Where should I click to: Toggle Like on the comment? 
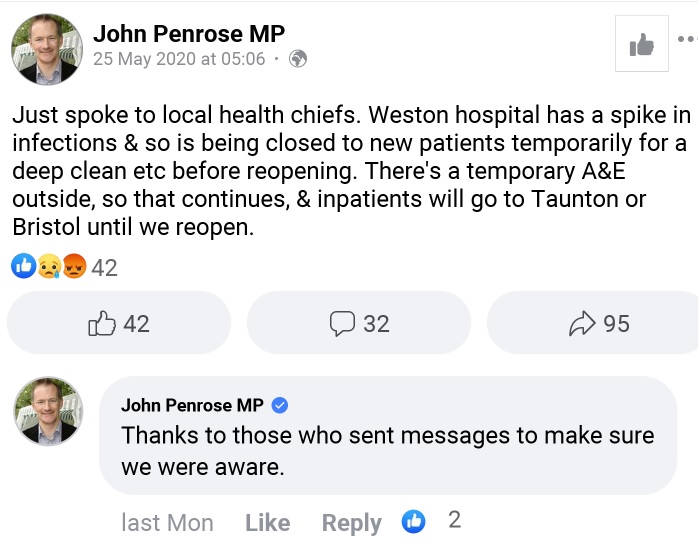point(267,522)
